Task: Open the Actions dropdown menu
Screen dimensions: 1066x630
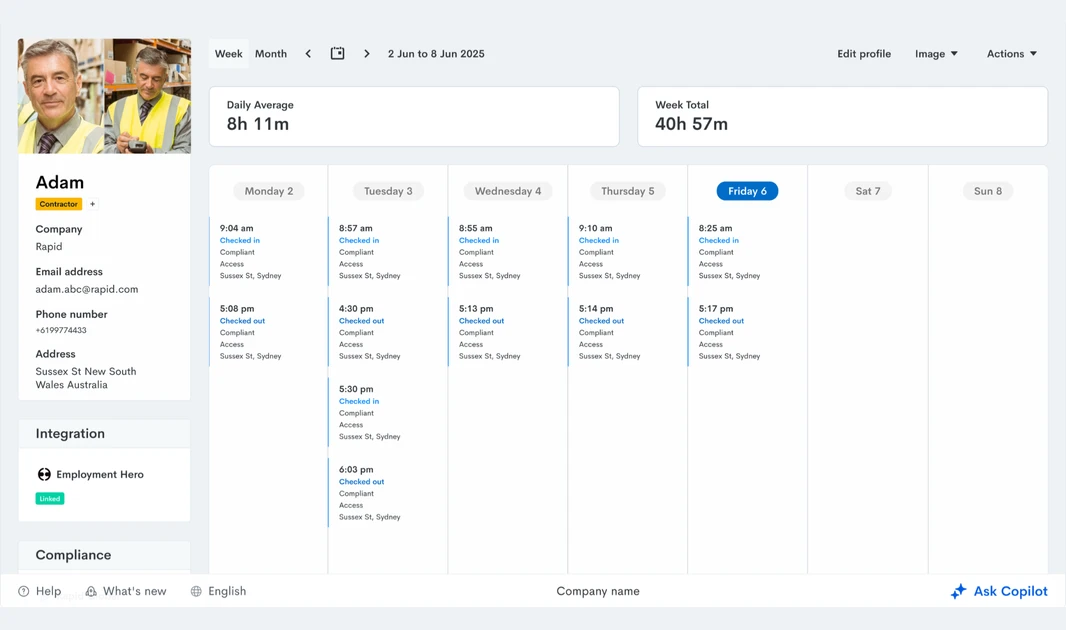Action: pyautogui.click(x=1012, y=54)
